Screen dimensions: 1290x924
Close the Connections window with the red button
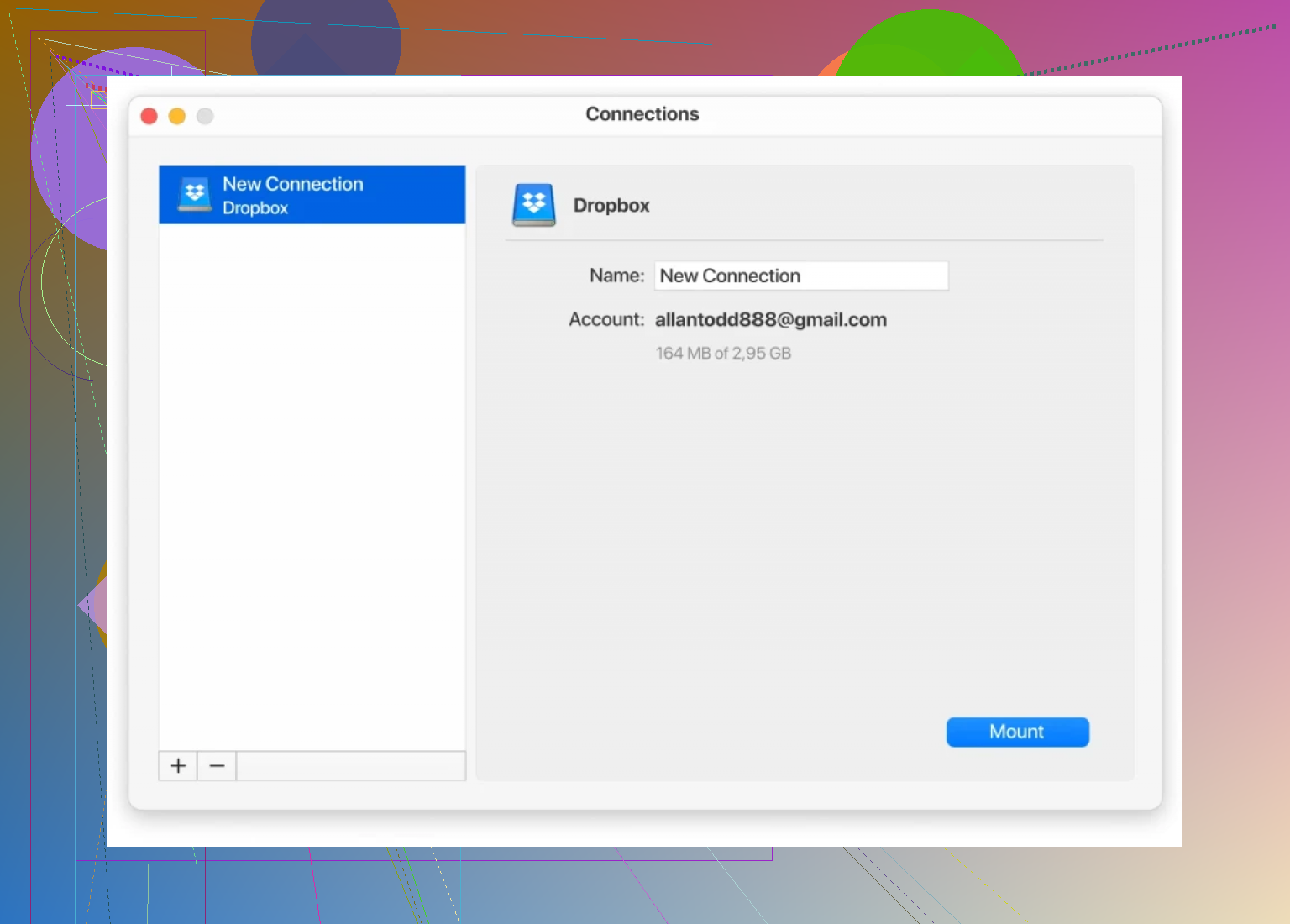(x=149, y=116)
